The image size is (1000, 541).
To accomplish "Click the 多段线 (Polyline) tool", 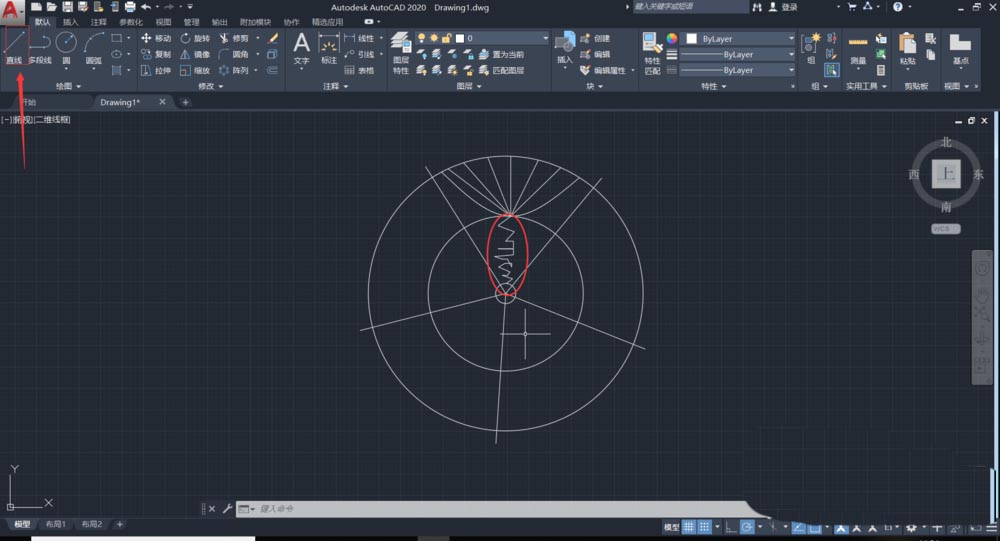I will point(40,47).
